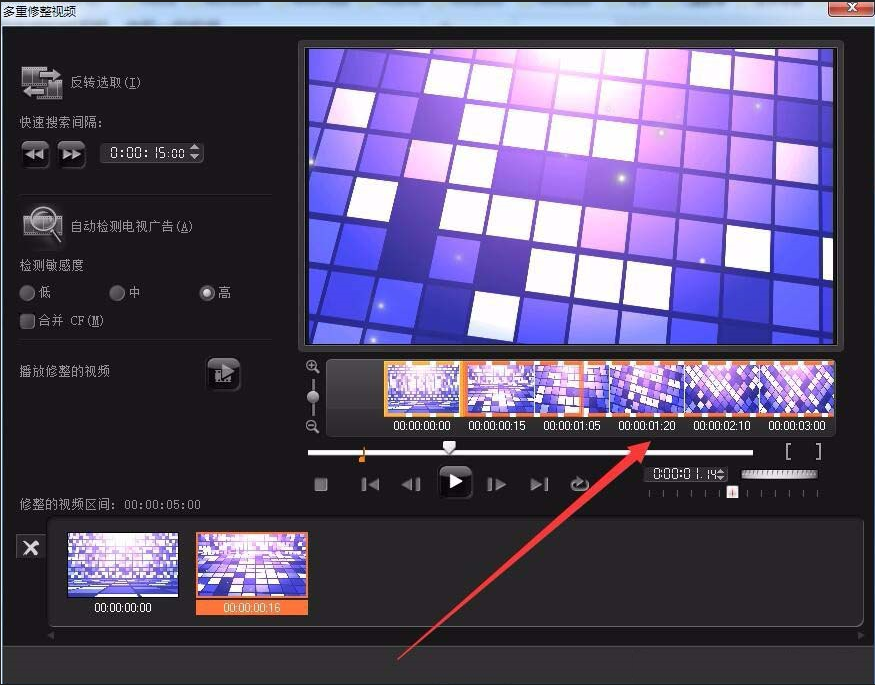Click the 播放修整的视频 play trimmed video icon
Image resolution: width=875 pixels, height=685 pixels.
[x=223, y=373]
